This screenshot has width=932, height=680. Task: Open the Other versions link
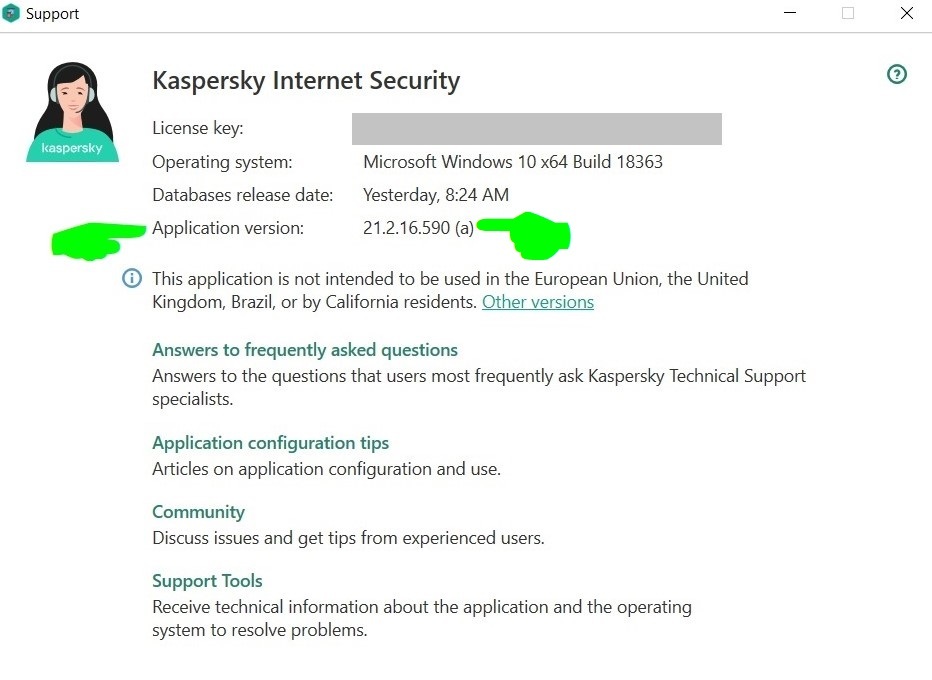tap(538, 302)
